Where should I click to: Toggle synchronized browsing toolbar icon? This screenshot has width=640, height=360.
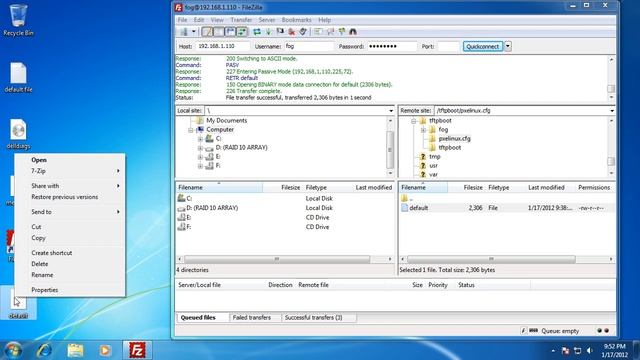pos(341,32)
